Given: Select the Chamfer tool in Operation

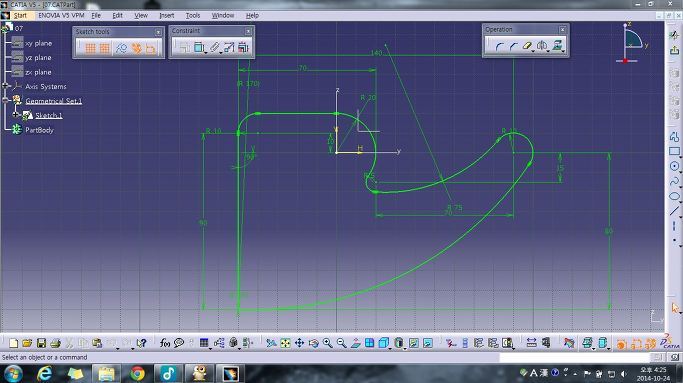Looking at the screenshot, I should coord(513,46).
